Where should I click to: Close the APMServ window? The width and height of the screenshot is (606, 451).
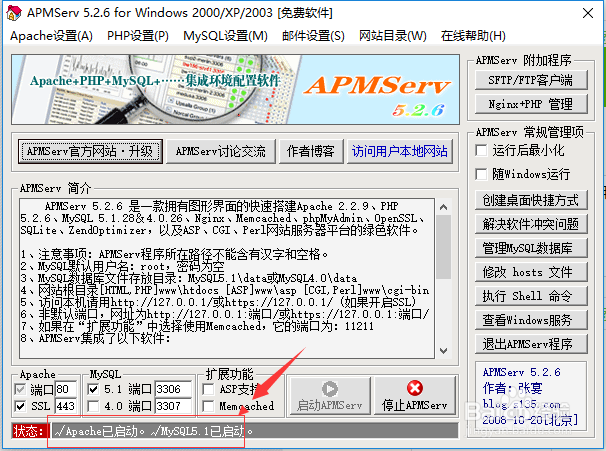[x=588, y=13]
